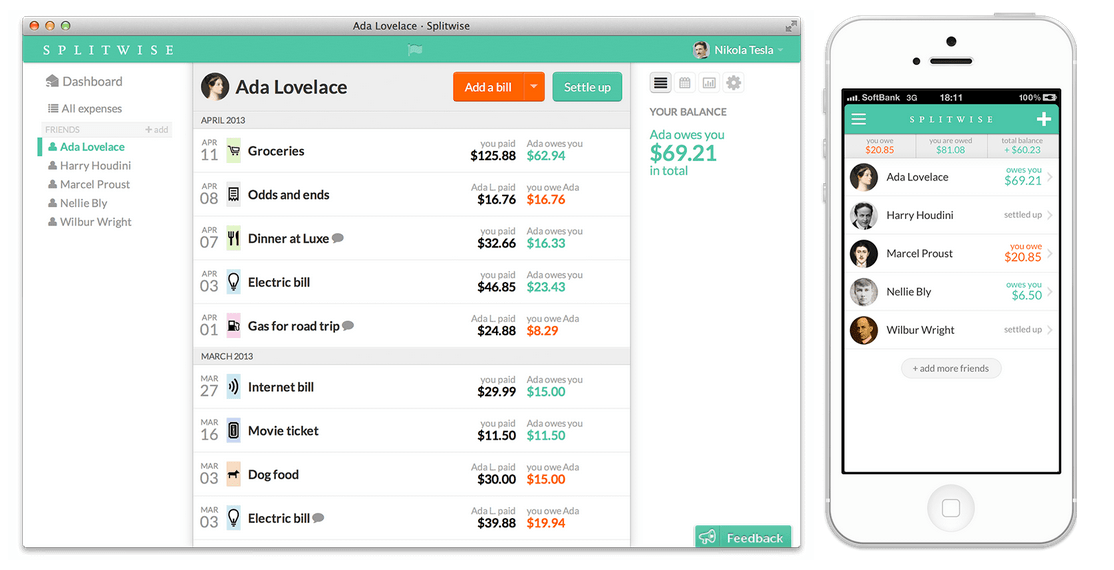The height and width of the screenshot is (570, 1114).
Task: Click the Odds and ends receipt icon
Action: click(233, 195)
